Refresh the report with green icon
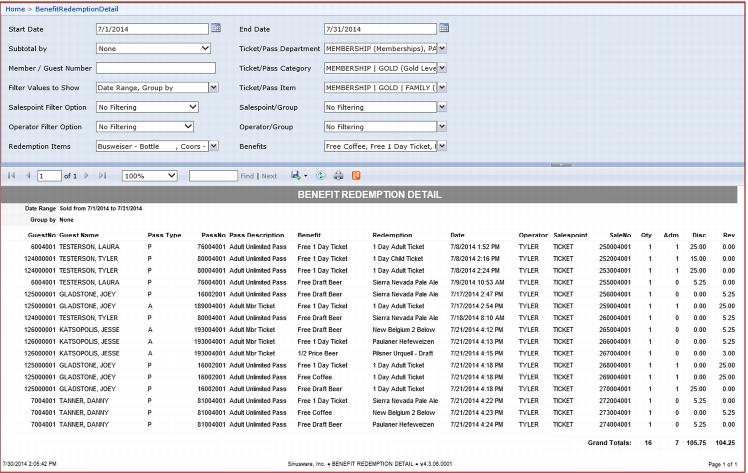748x473 pixels. click(x=320, y=175)
